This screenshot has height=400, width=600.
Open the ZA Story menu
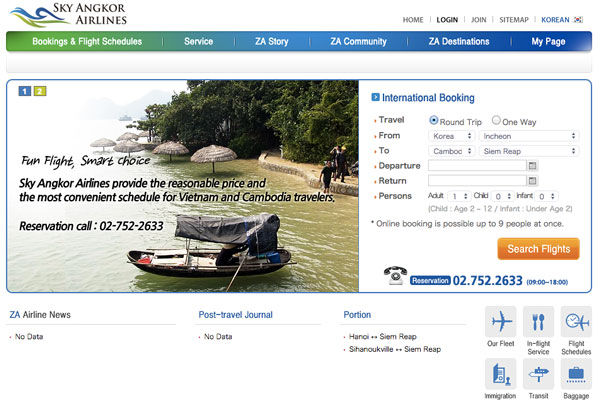coord(272,41)
